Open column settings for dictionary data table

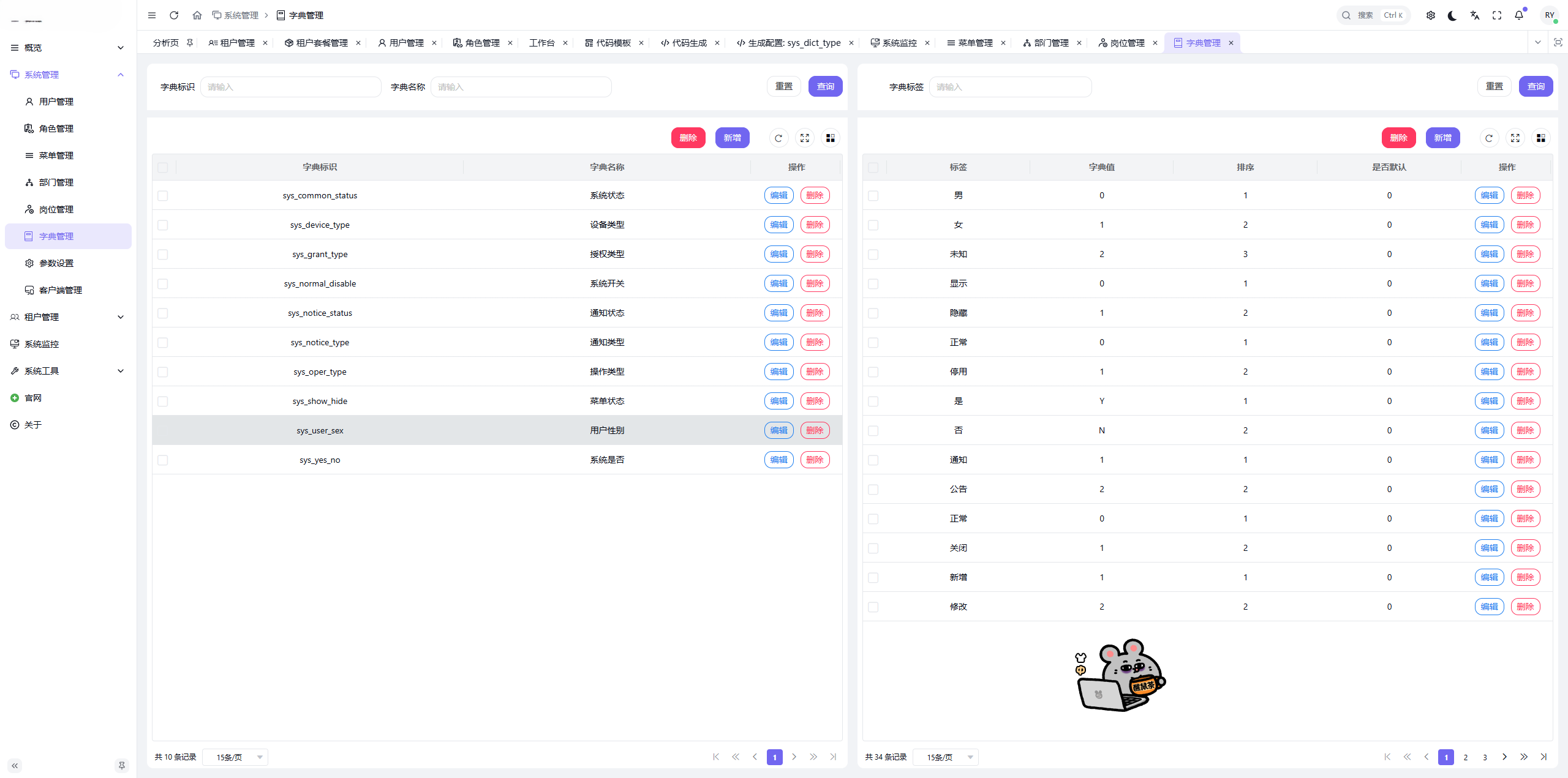tap(1540, 138)
